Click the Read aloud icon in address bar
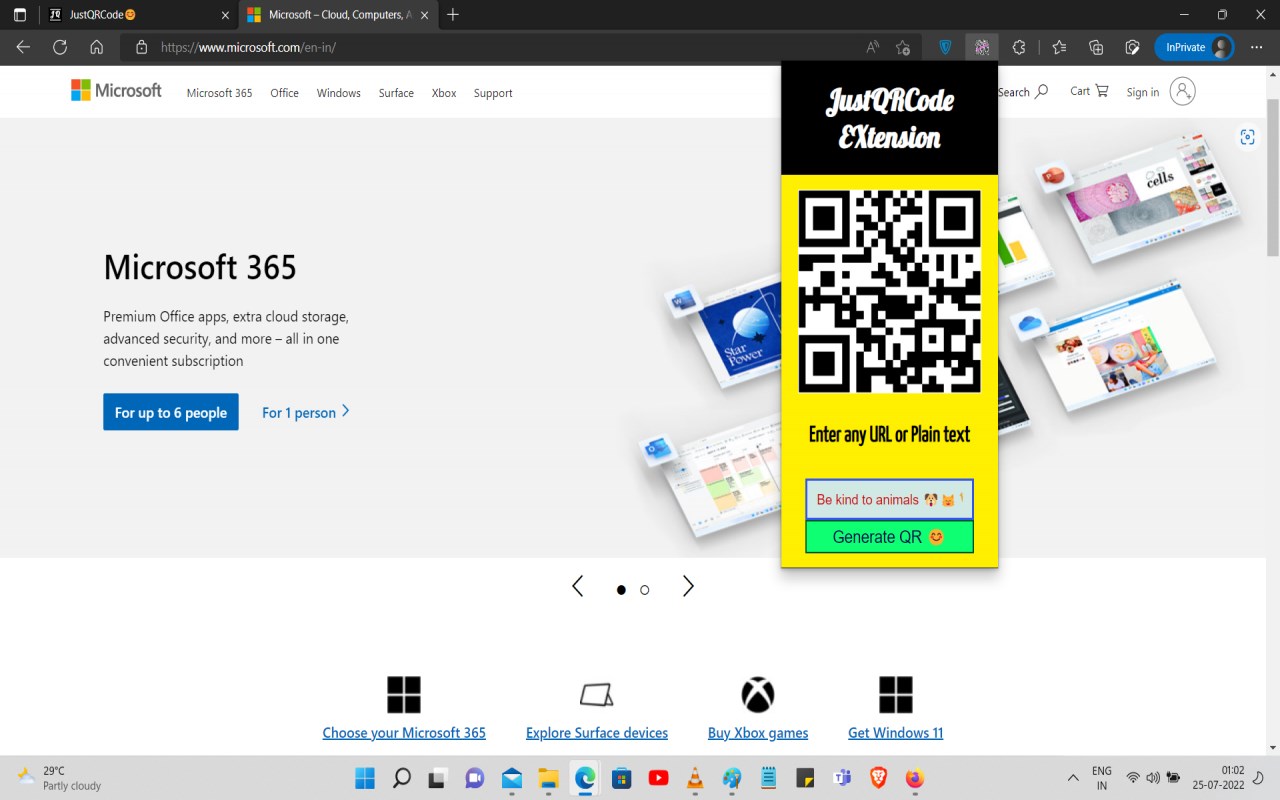The image size is (1280, 800). [x=873, y=47]
